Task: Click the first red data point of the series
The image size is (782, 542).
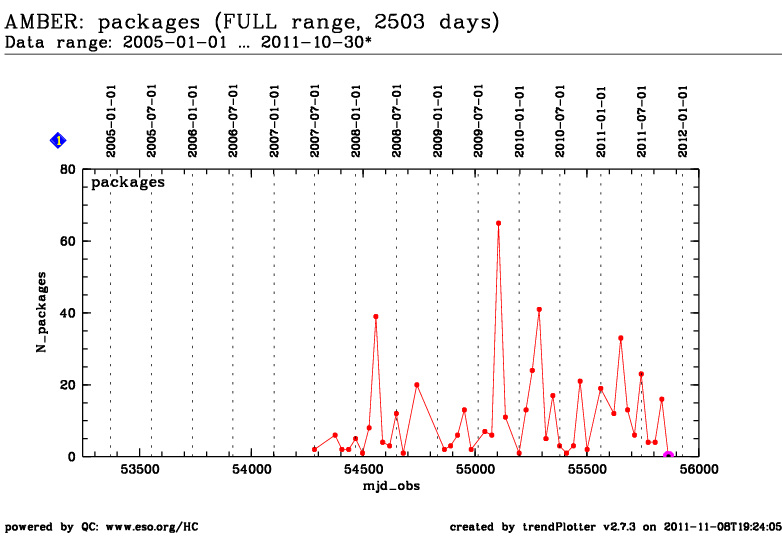Action: pyautogui.click(x=314, y=449)
